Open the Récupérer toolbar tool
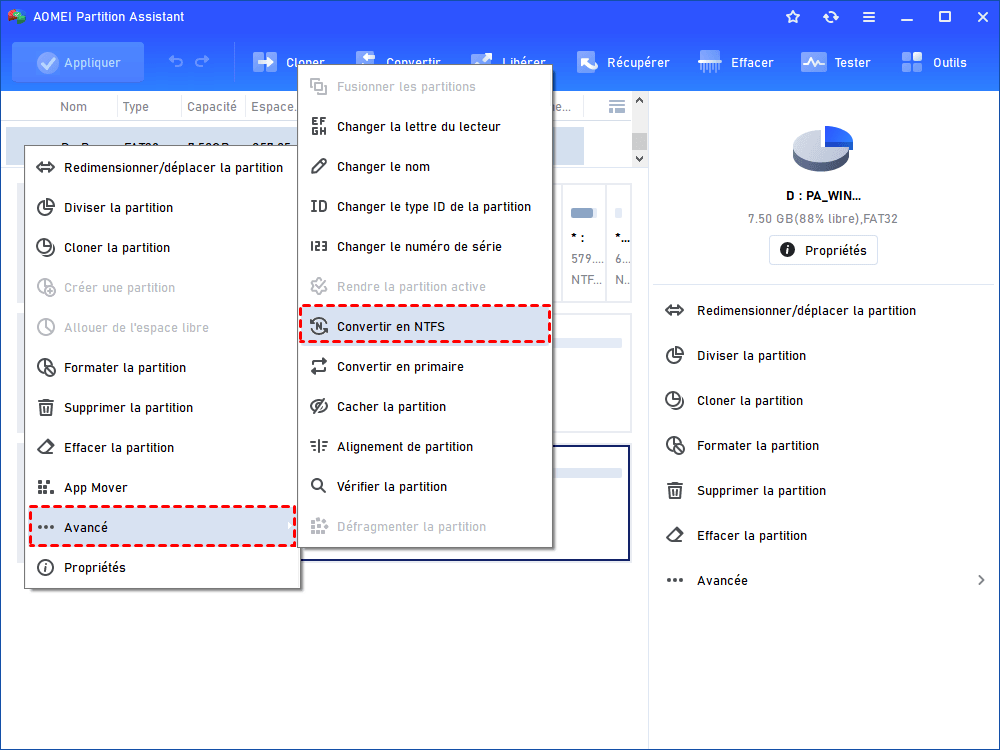Viewport: 1000px width, 750px height. [623, 62]
